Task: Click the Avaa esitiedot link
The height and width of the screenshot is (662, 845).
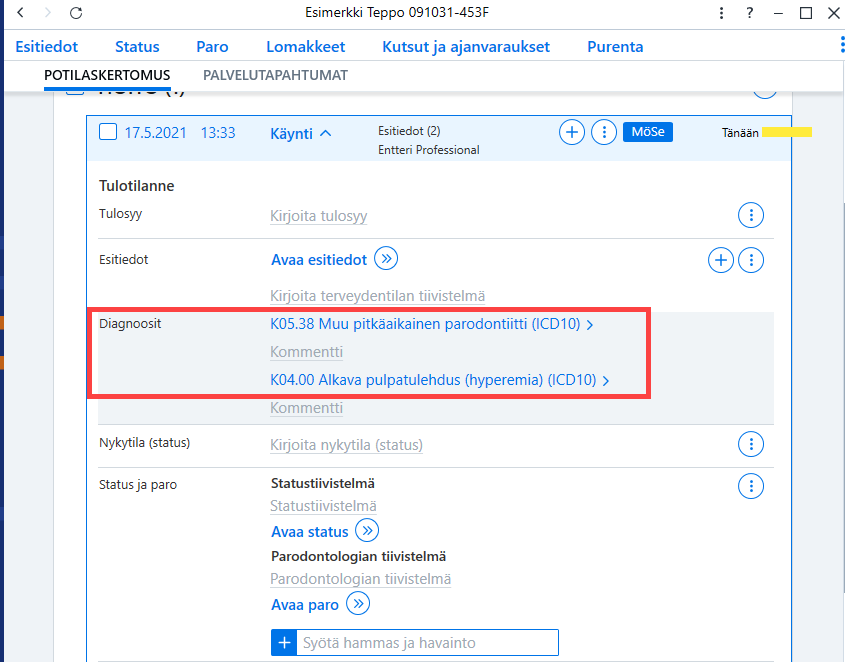Action: [x=319, y=260]
